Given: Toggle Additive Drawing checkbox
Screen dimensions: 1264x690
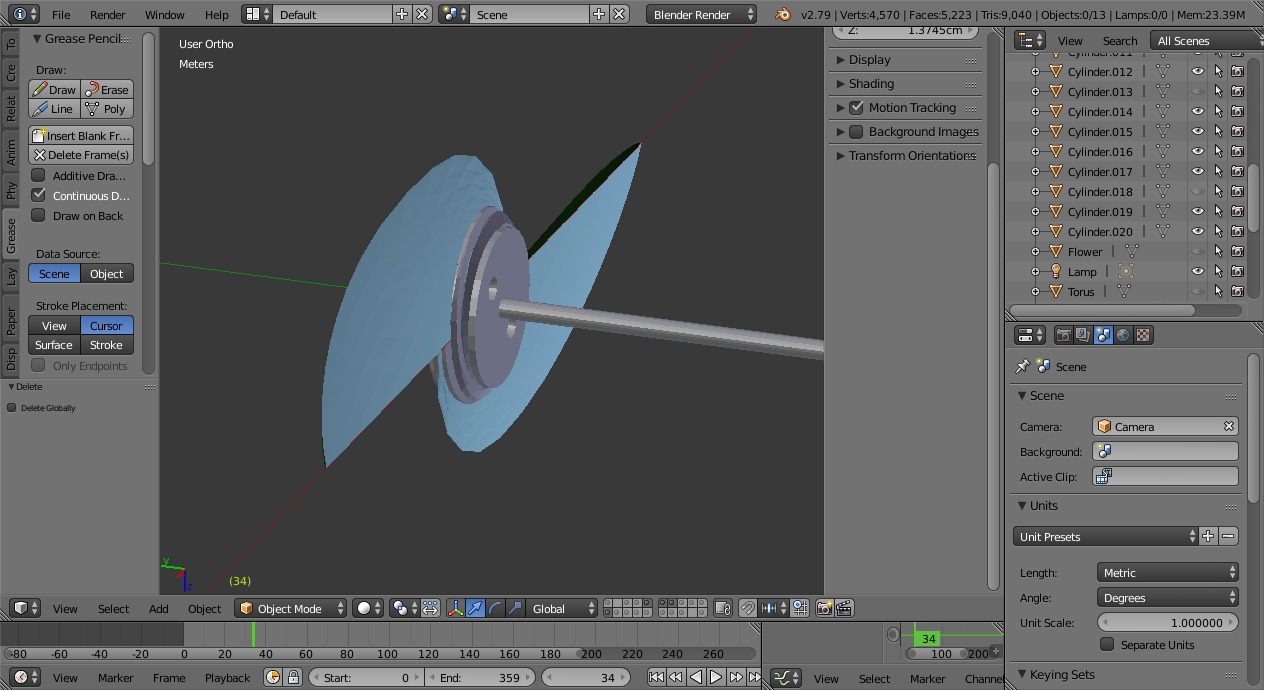Looking at the screenshot, I should click(39, 175).
